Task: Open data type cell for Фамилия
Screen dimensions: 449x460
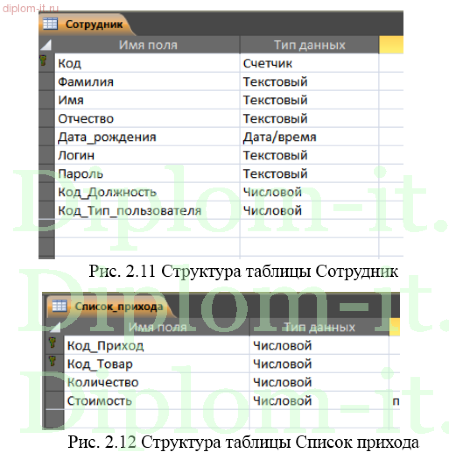Action: pyautogui.click(x=309, y=81)
